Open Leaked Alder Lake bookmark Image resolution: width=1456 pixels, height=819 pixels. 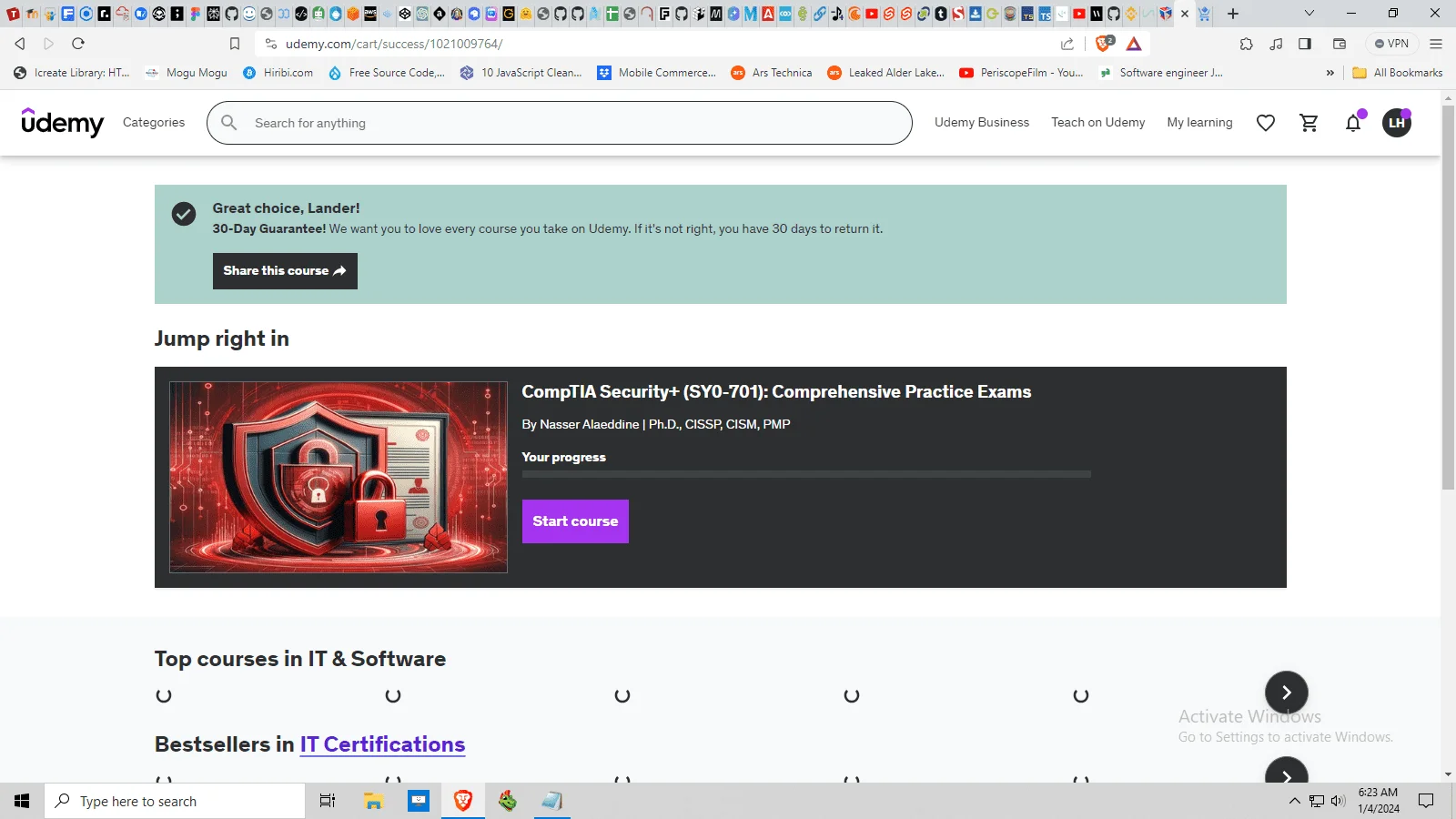pyautogui.click(x=885, y=73)
